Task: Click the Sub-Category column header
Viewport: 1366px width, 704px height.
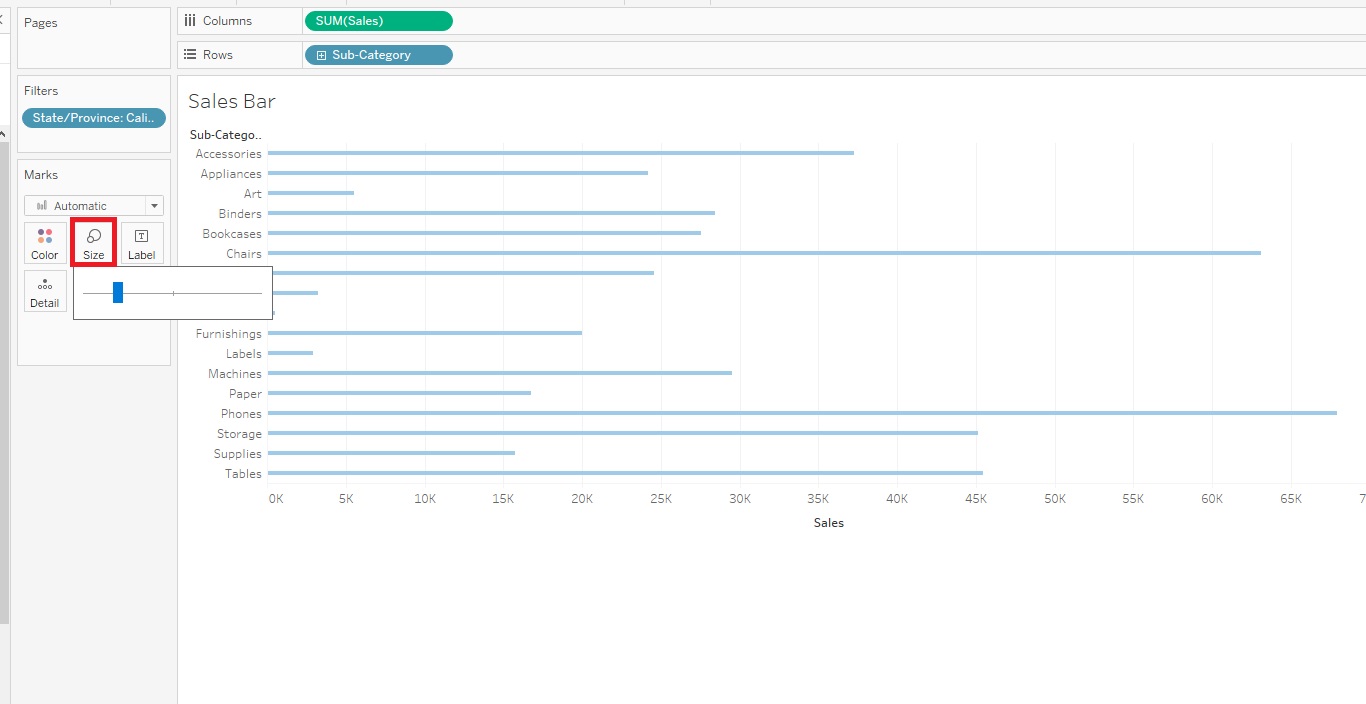Action: pyautogui.click(x=226, y=134)
